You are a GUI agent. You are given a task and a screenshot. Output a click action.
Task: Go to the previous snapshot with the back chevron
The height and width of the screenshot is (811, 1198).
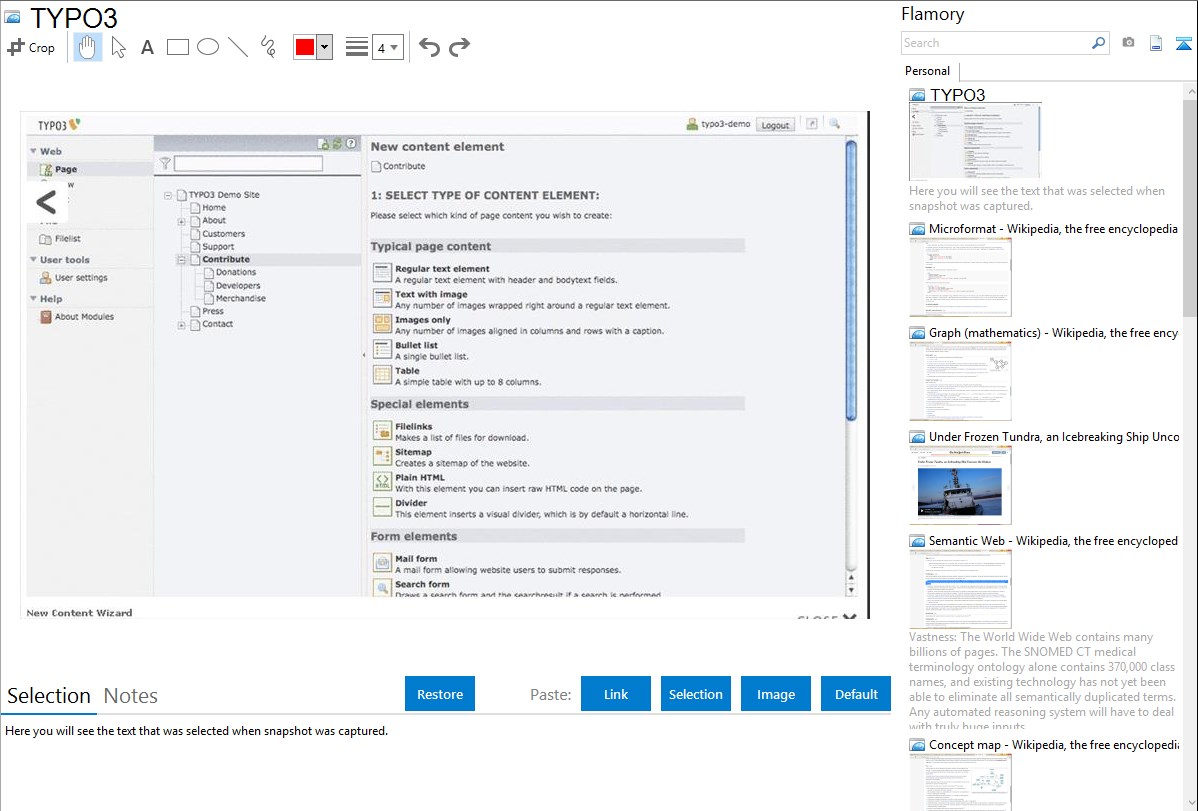point(47,203)
